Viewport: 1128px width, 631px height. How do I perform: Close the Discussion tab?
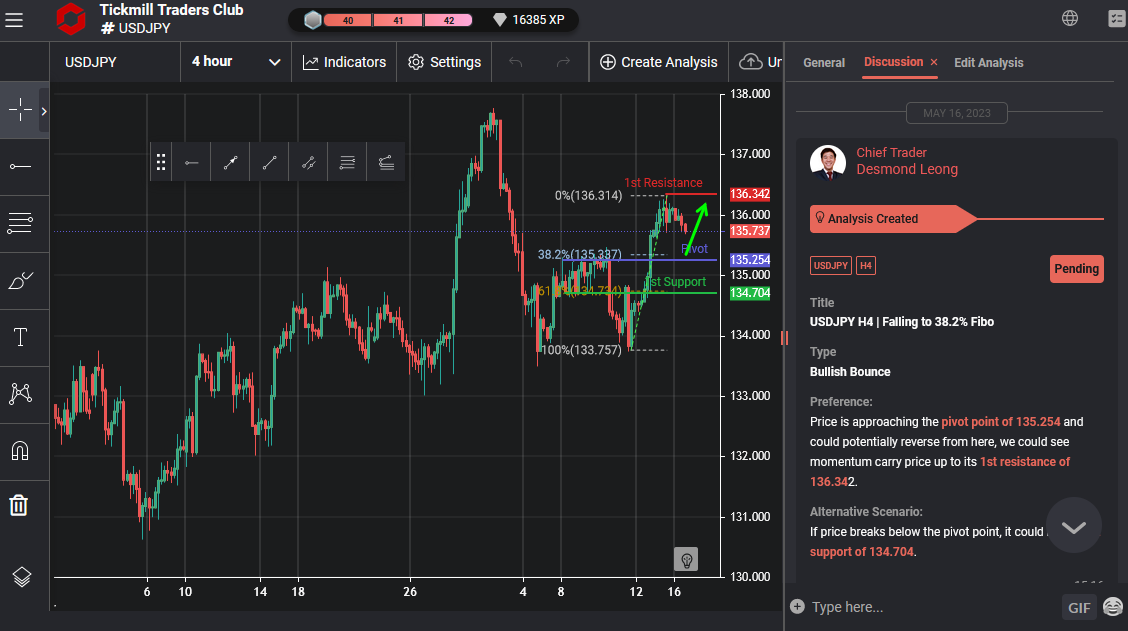[934, 63]
